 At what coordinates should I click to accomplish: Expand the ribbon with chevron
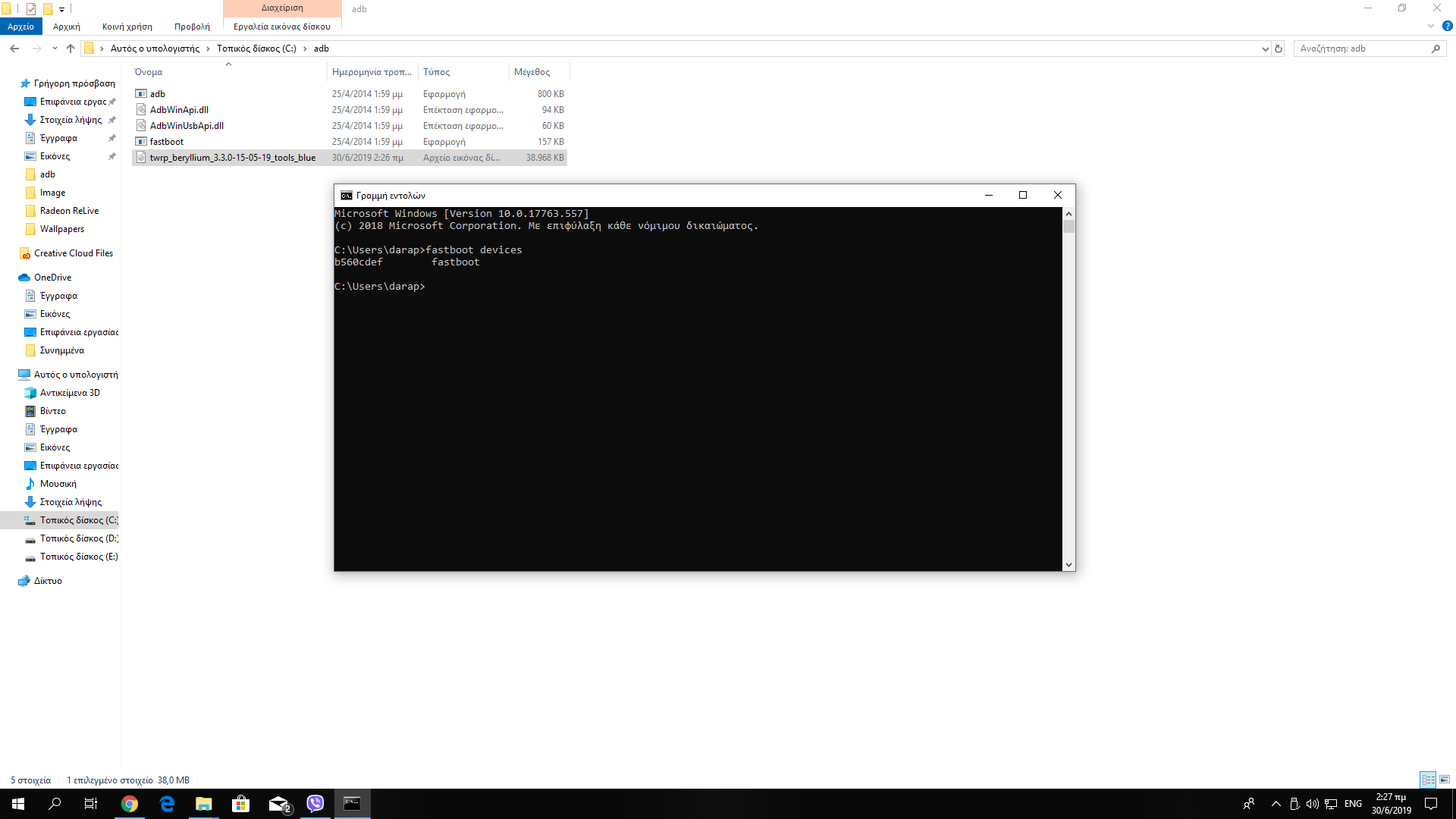1431,26
